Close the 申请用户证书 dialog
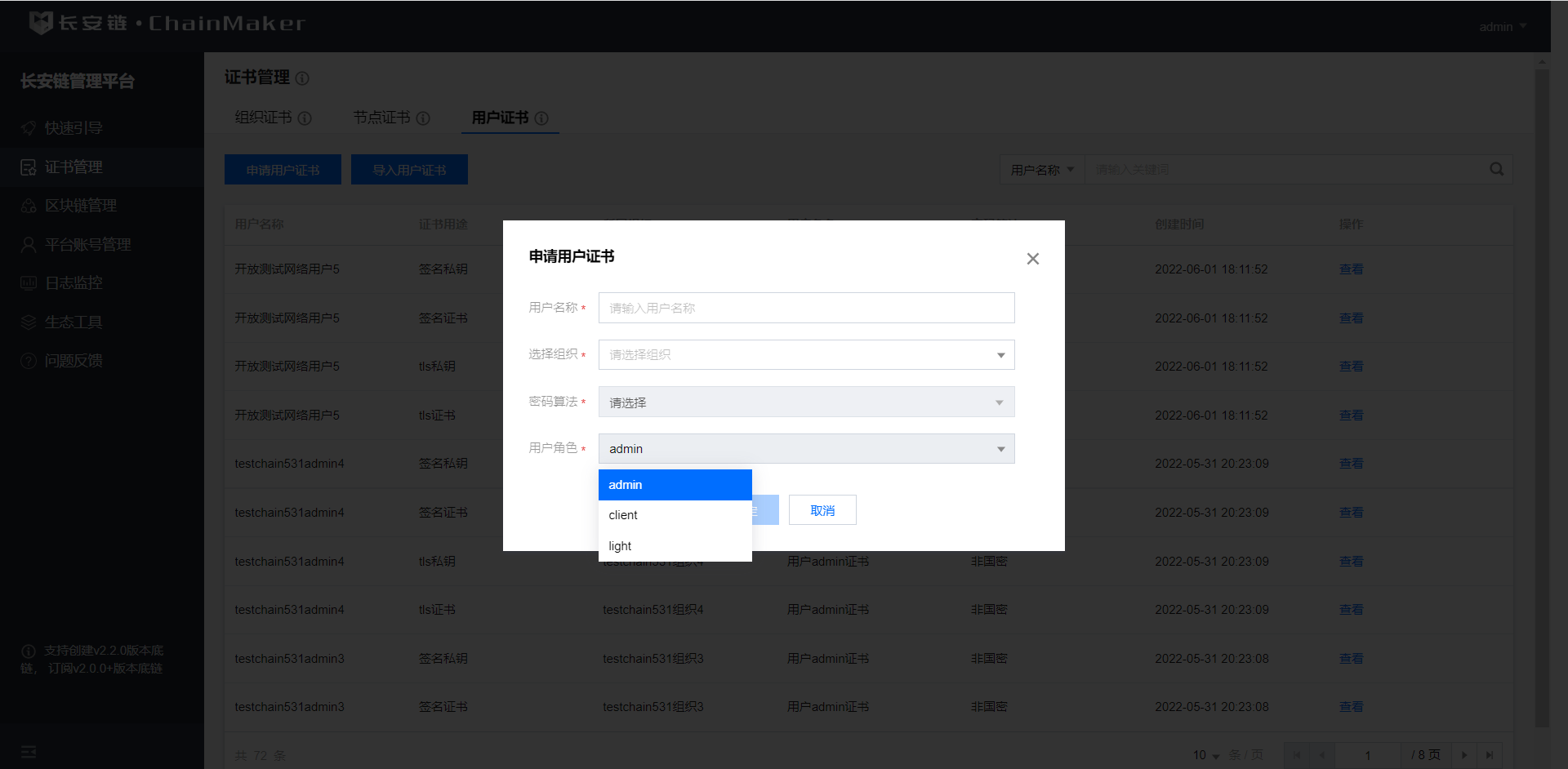 coord(1032,259)
